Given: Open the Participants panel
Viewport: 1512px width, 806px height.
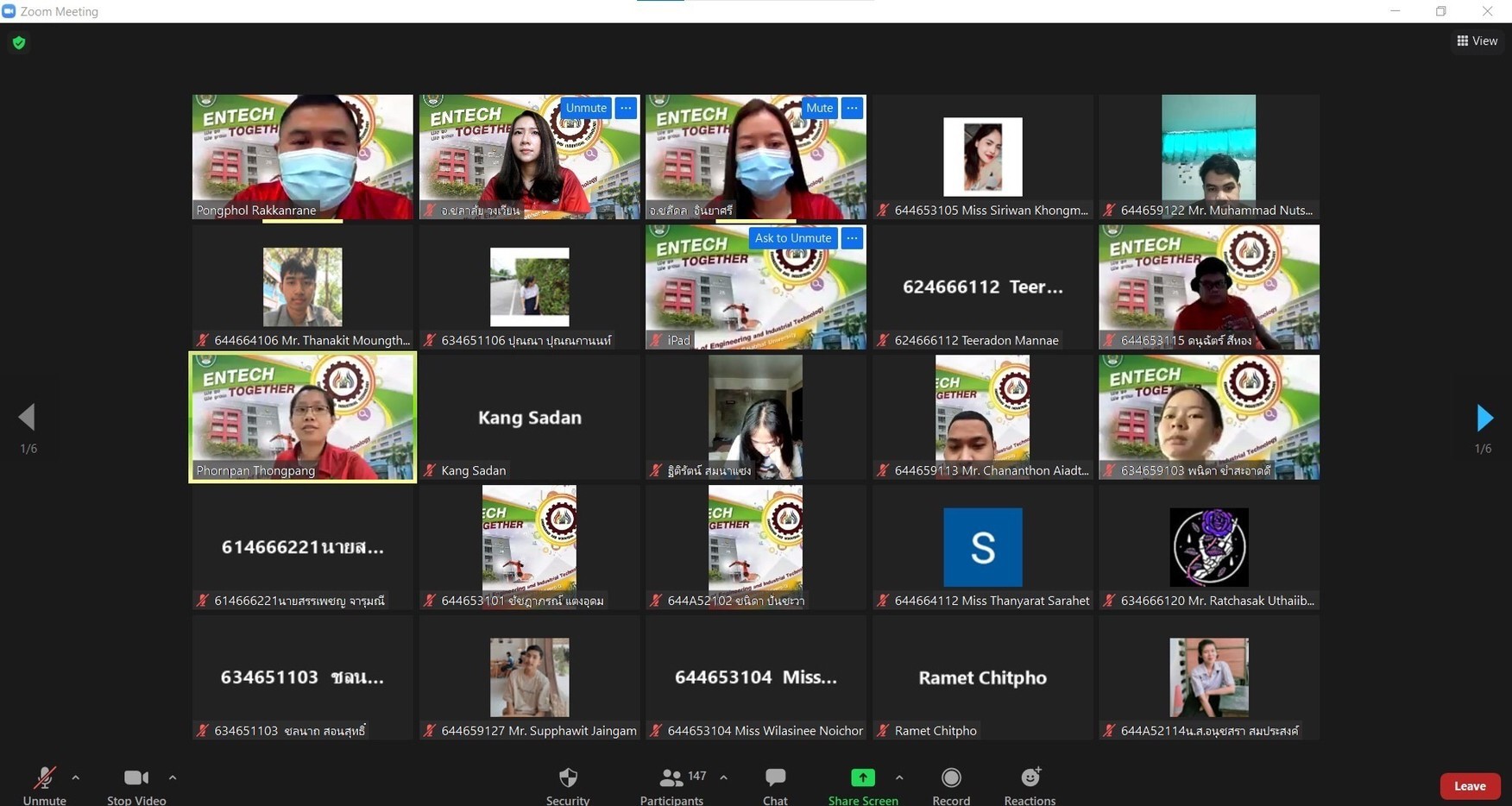Looking at the screenshot, I should [671, 778].
